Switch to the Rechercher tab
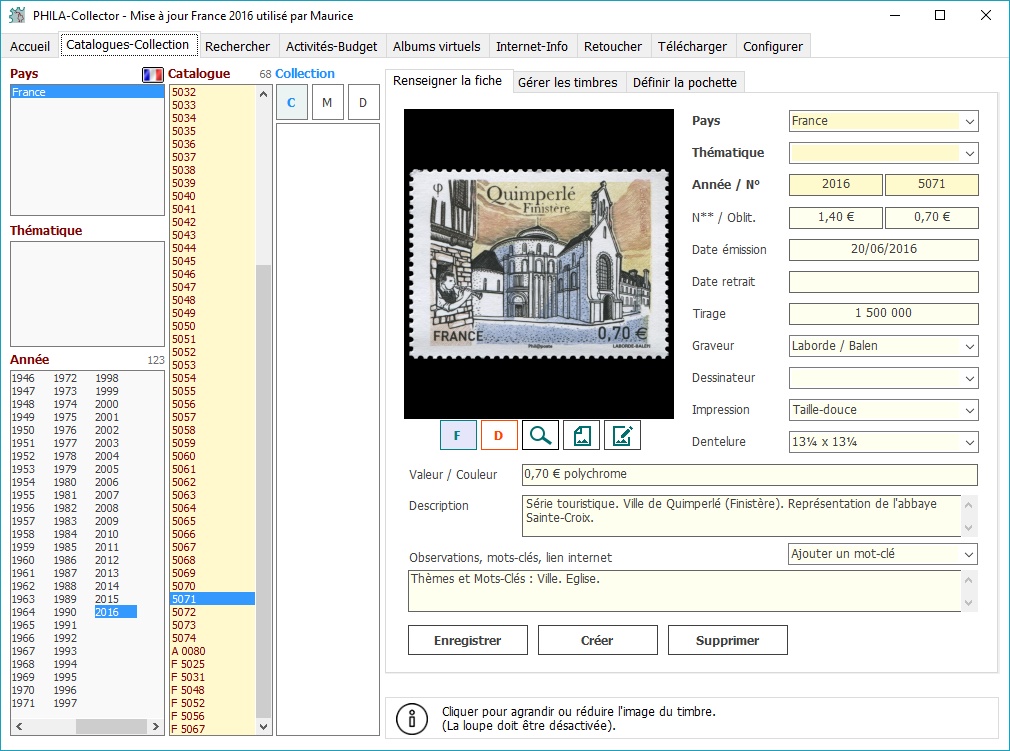Image resolution: width=1010 pixels, height=751 pixels. tap(237, 46)
